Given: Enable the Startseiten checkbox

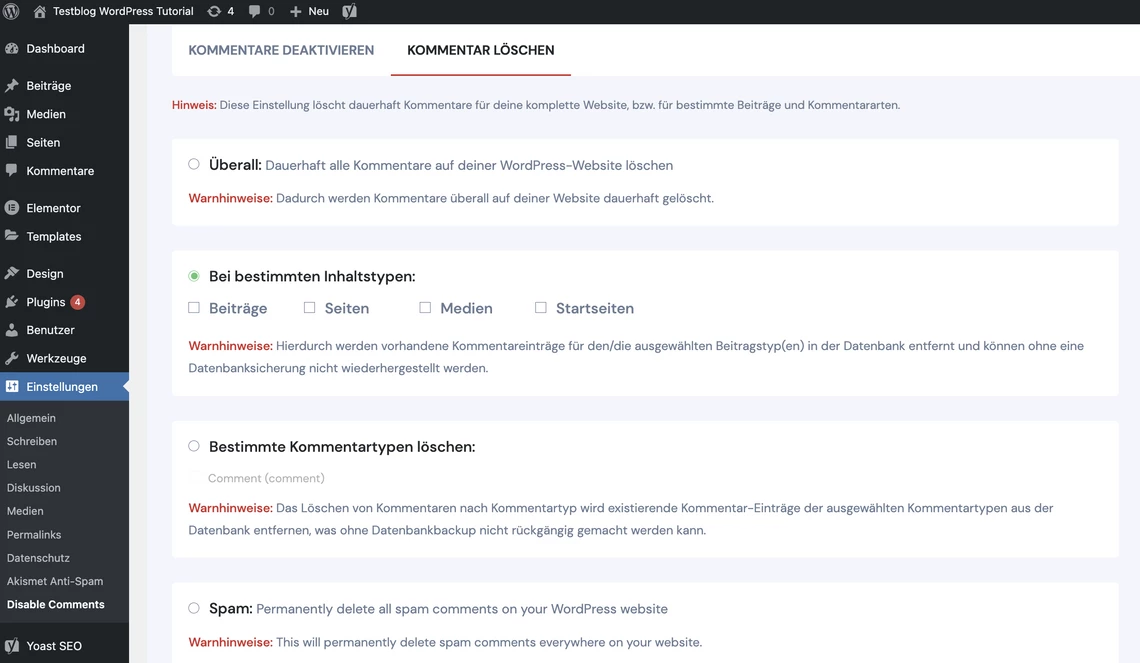Looking at the screenshot, I should tap(540, 307).
